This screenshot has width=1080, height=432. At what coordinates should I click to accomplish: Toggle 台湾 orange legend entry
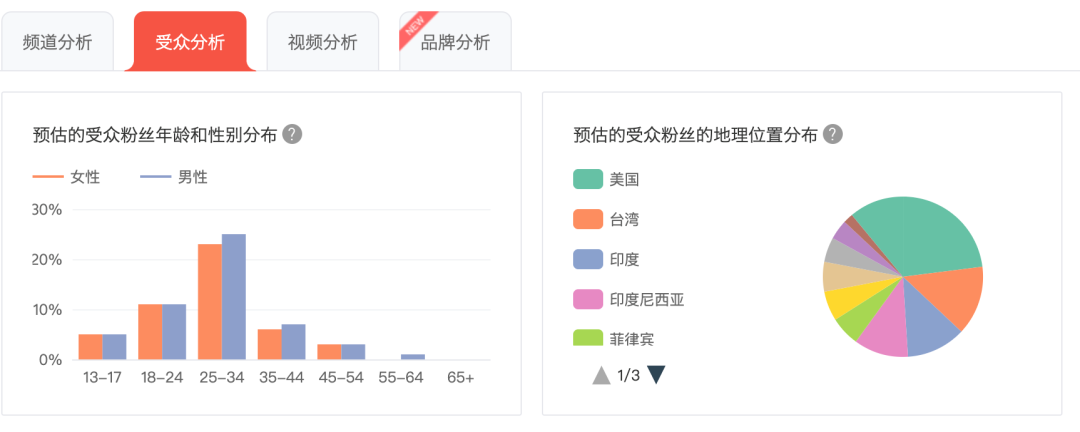click(x=606, y=220)
